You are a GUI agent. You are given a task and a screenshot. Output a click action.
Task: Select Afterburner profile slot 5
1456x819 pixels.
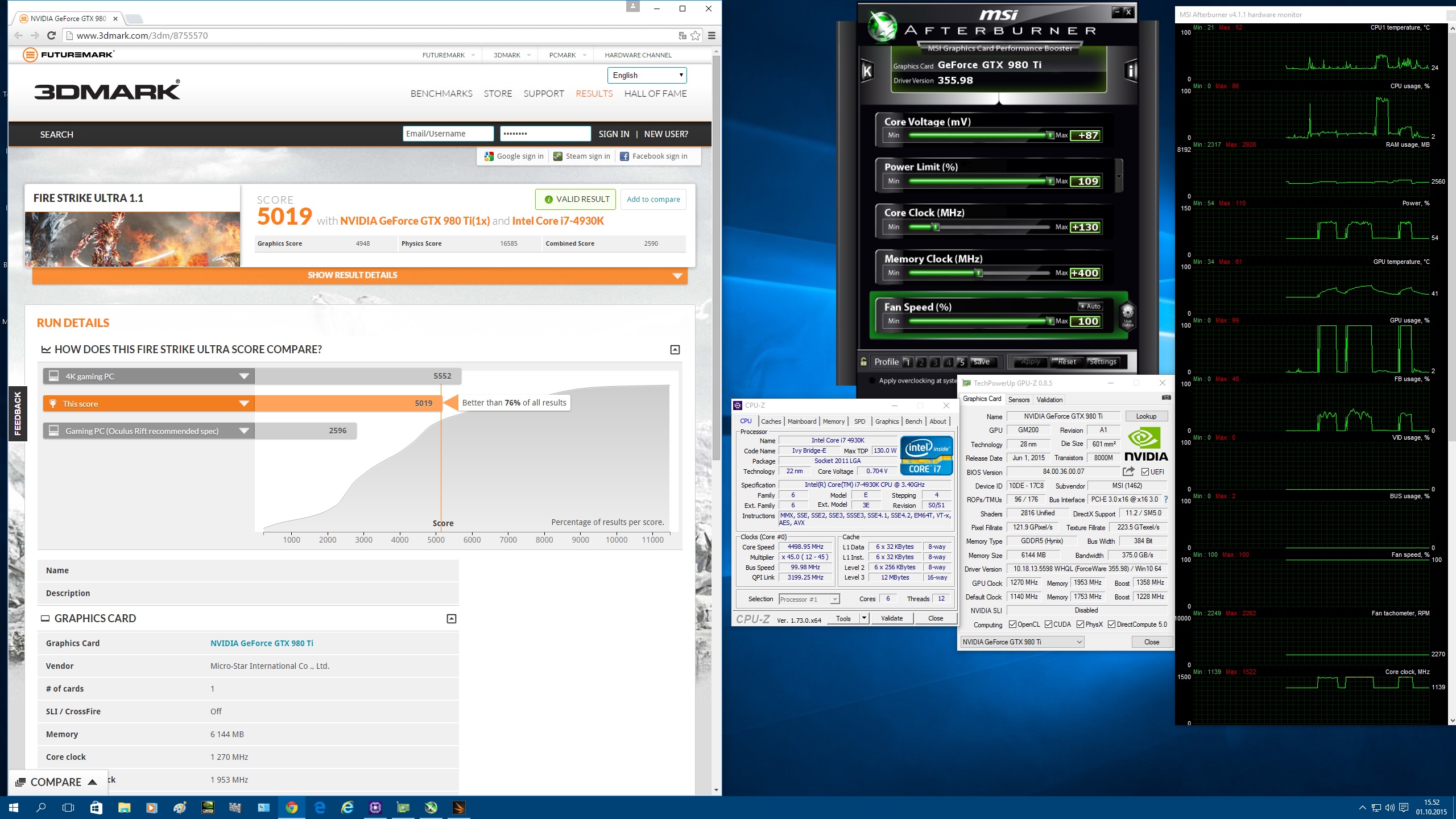961,362
